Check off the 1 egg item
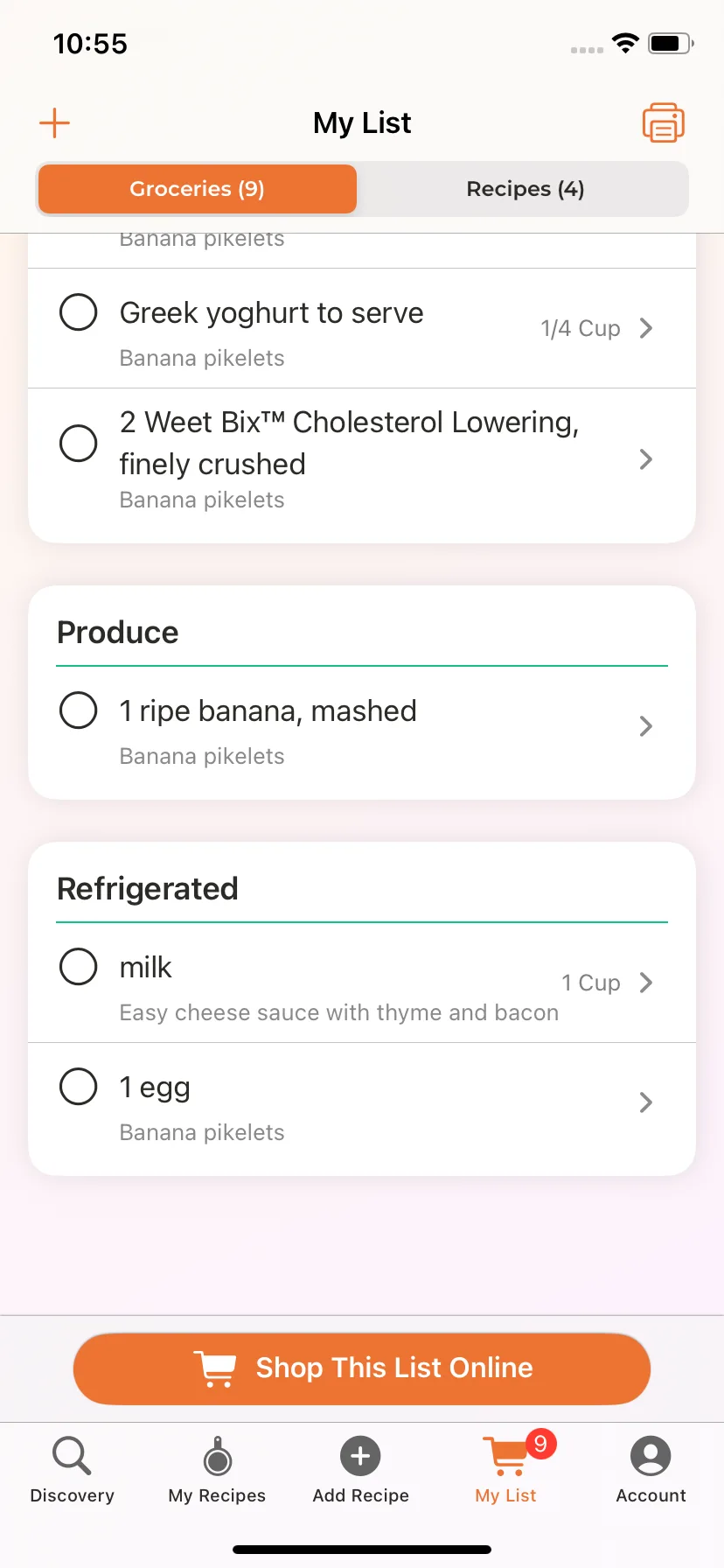This screenshot has height=1568, width=724. tap(78, 1086)
